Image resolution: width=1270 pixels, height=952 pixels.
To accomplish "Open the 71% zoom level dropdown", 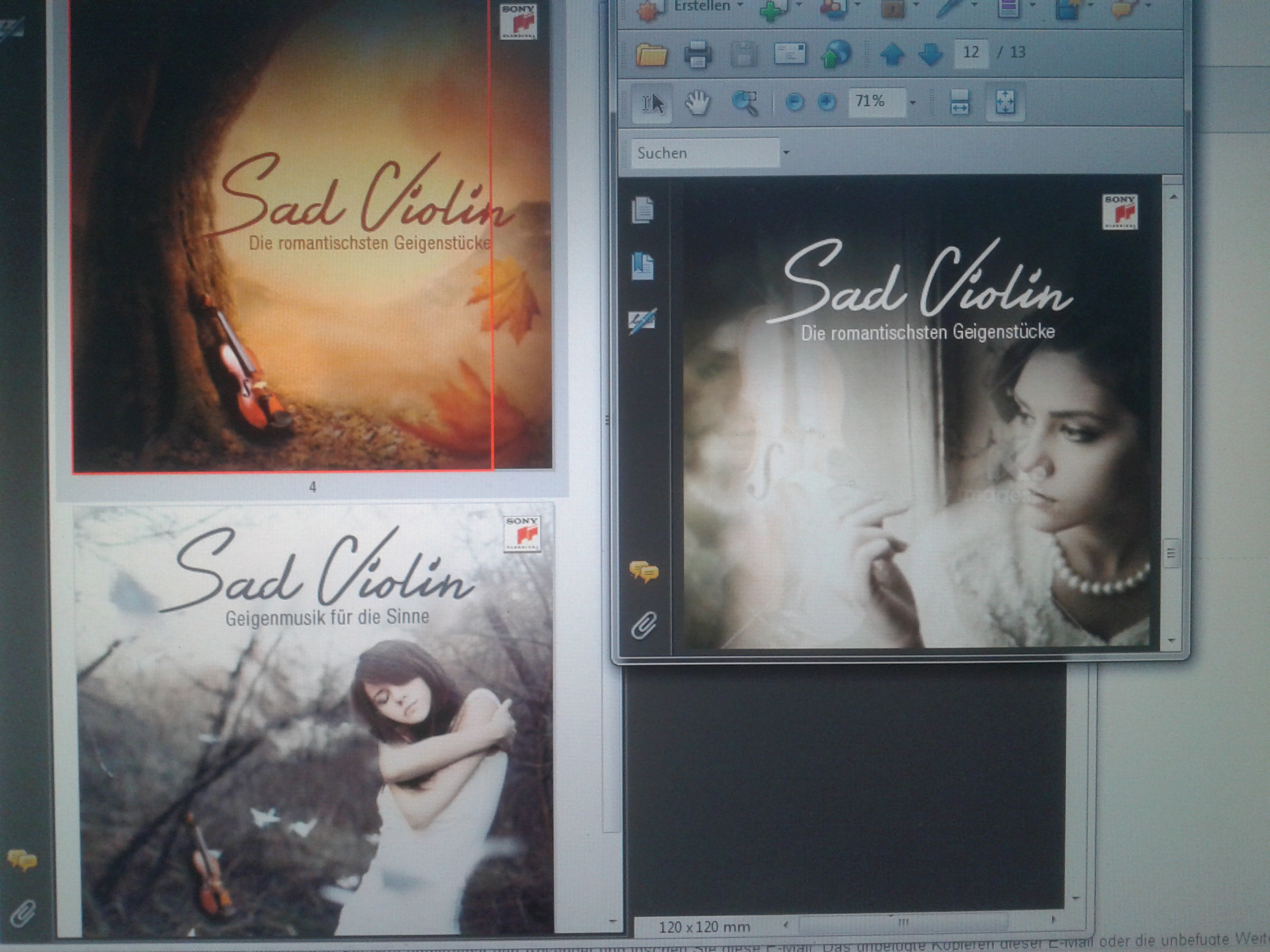I will [912, 103].
